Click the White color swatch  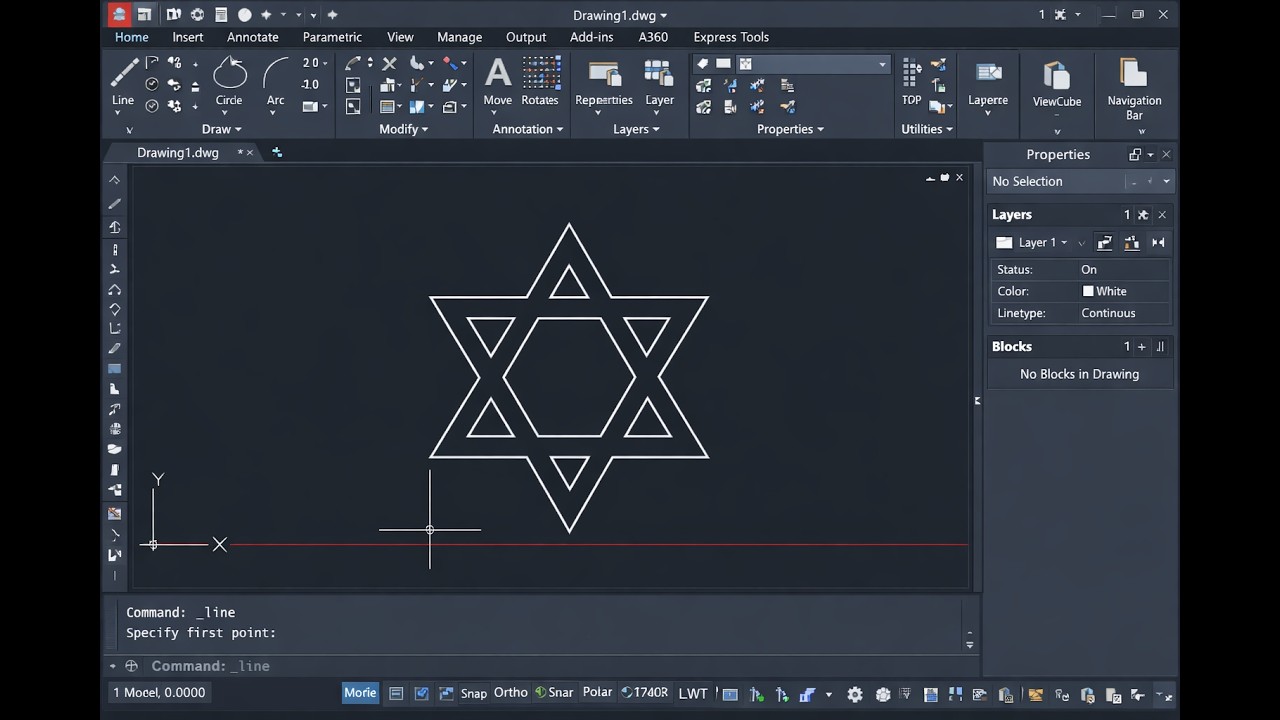click(x=1088, y=291)
